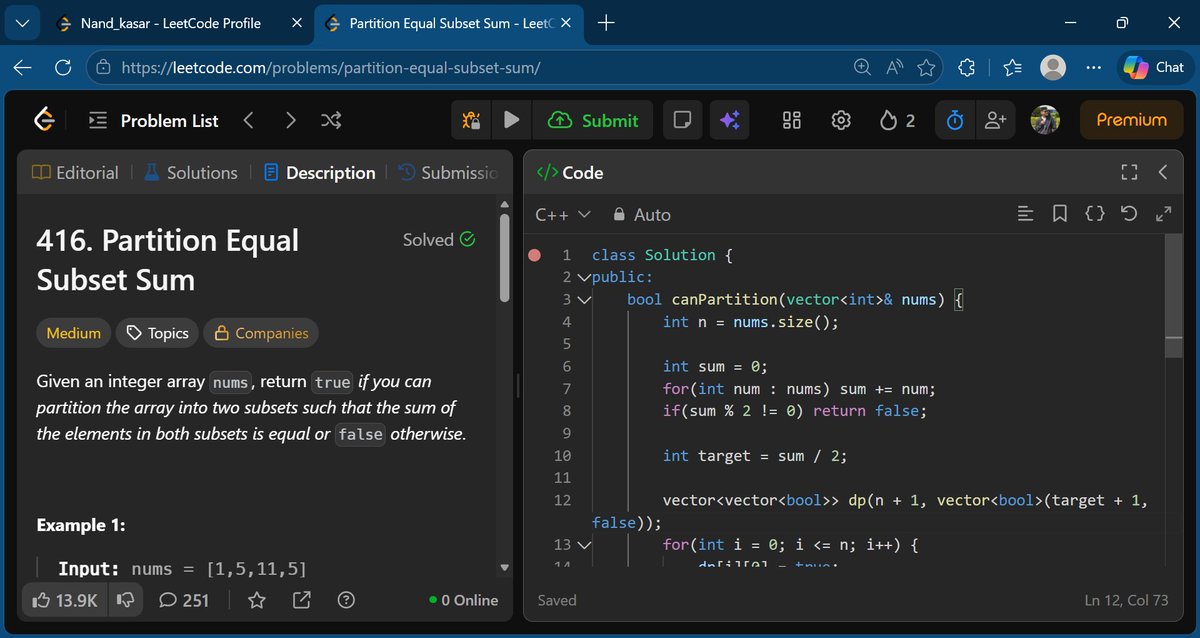Open the Editorial tab
This screenshot has width=1200, height=638.
85,172
